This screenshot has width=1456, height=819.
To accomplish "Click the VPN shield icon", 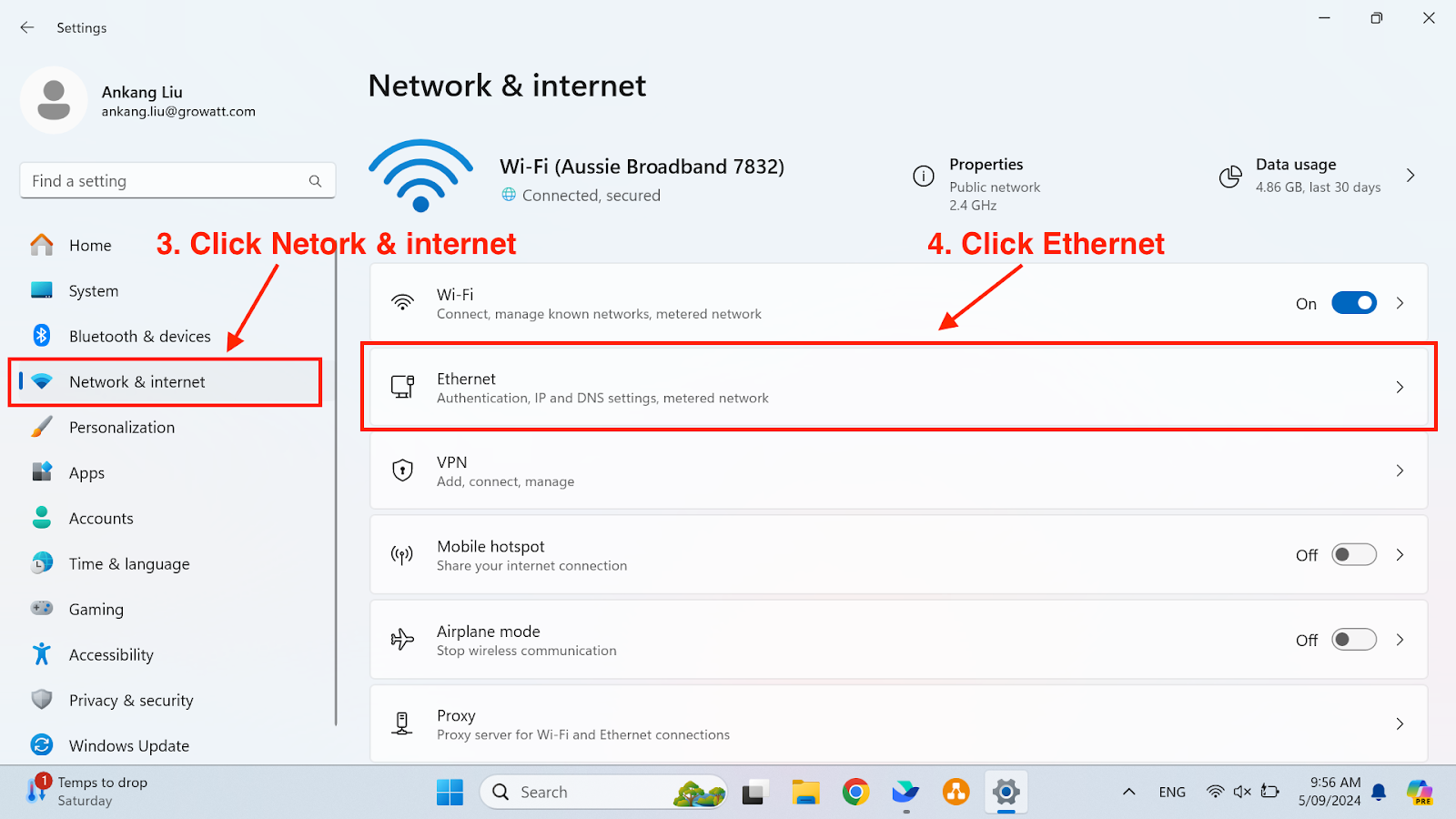I will pos(402,470).
